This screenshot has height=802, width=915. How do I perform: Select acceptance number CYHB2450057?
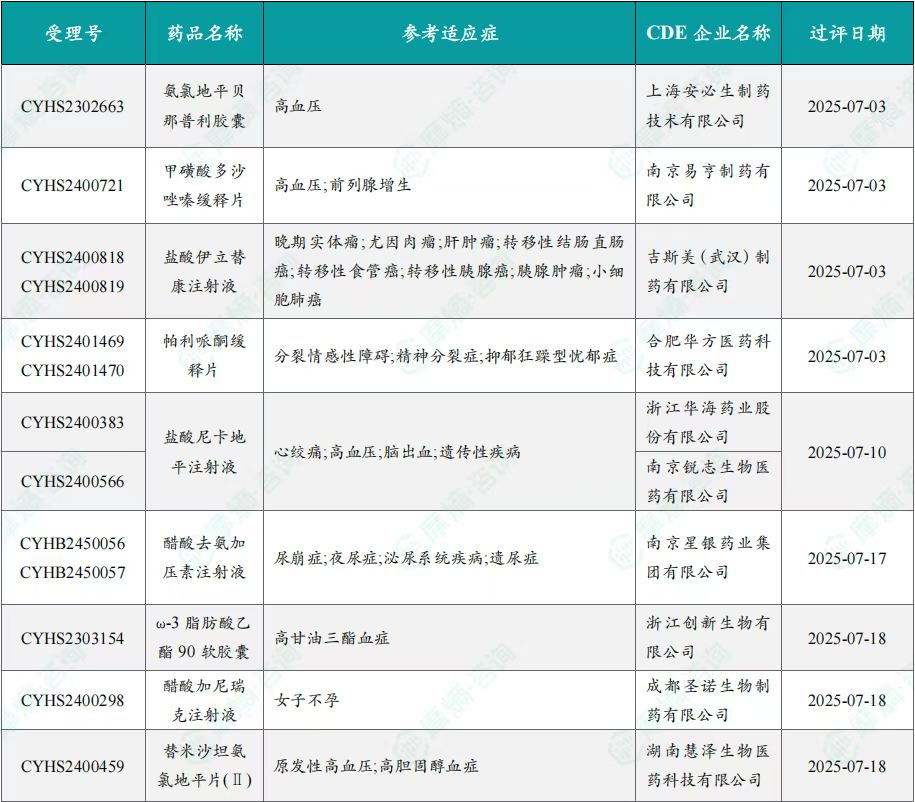72,573
